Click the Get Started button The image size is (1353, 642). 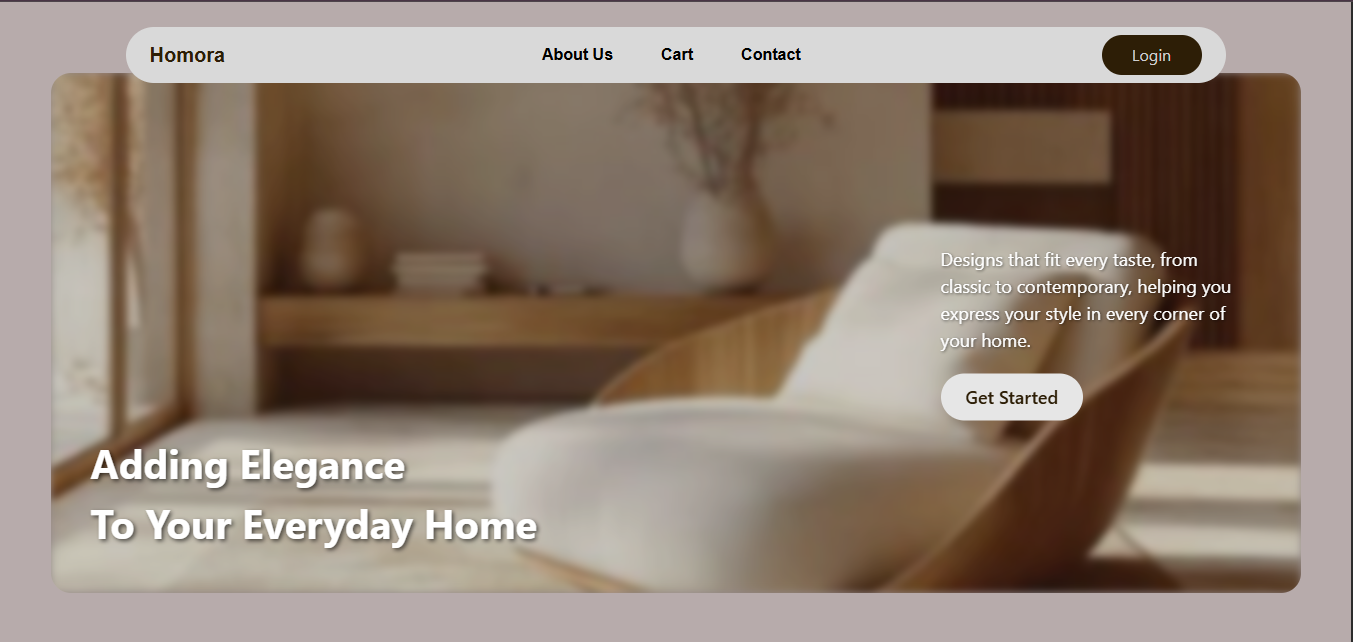pyautogui.click(x=1011, y=397)
